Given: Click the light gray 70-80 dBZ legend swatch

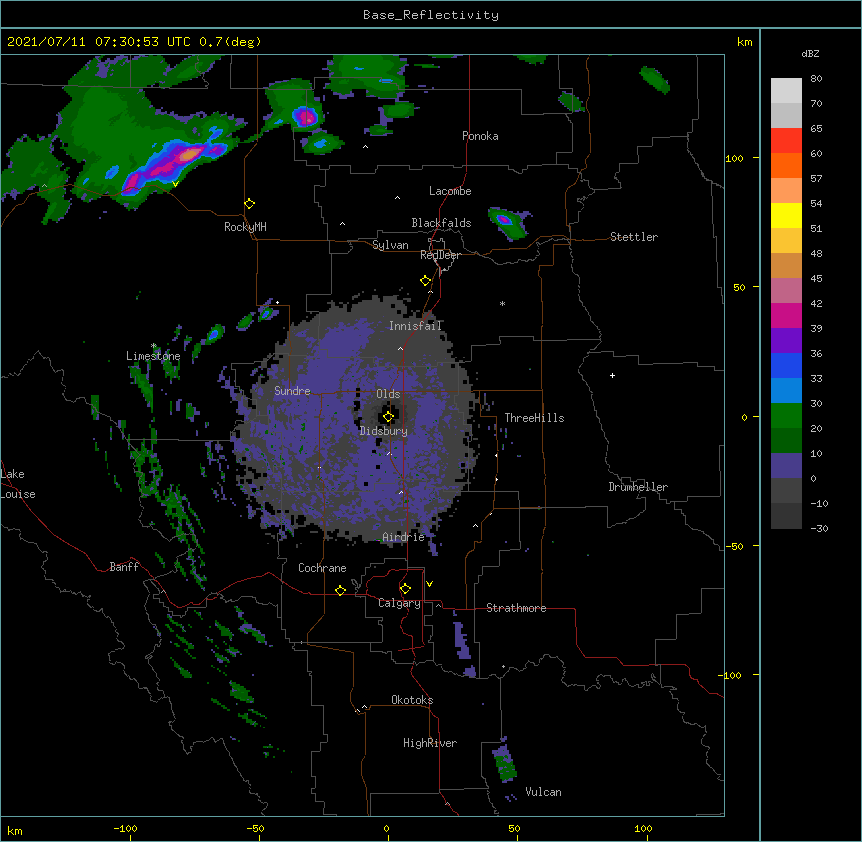Looking at the screenshot, I should 786,91.
